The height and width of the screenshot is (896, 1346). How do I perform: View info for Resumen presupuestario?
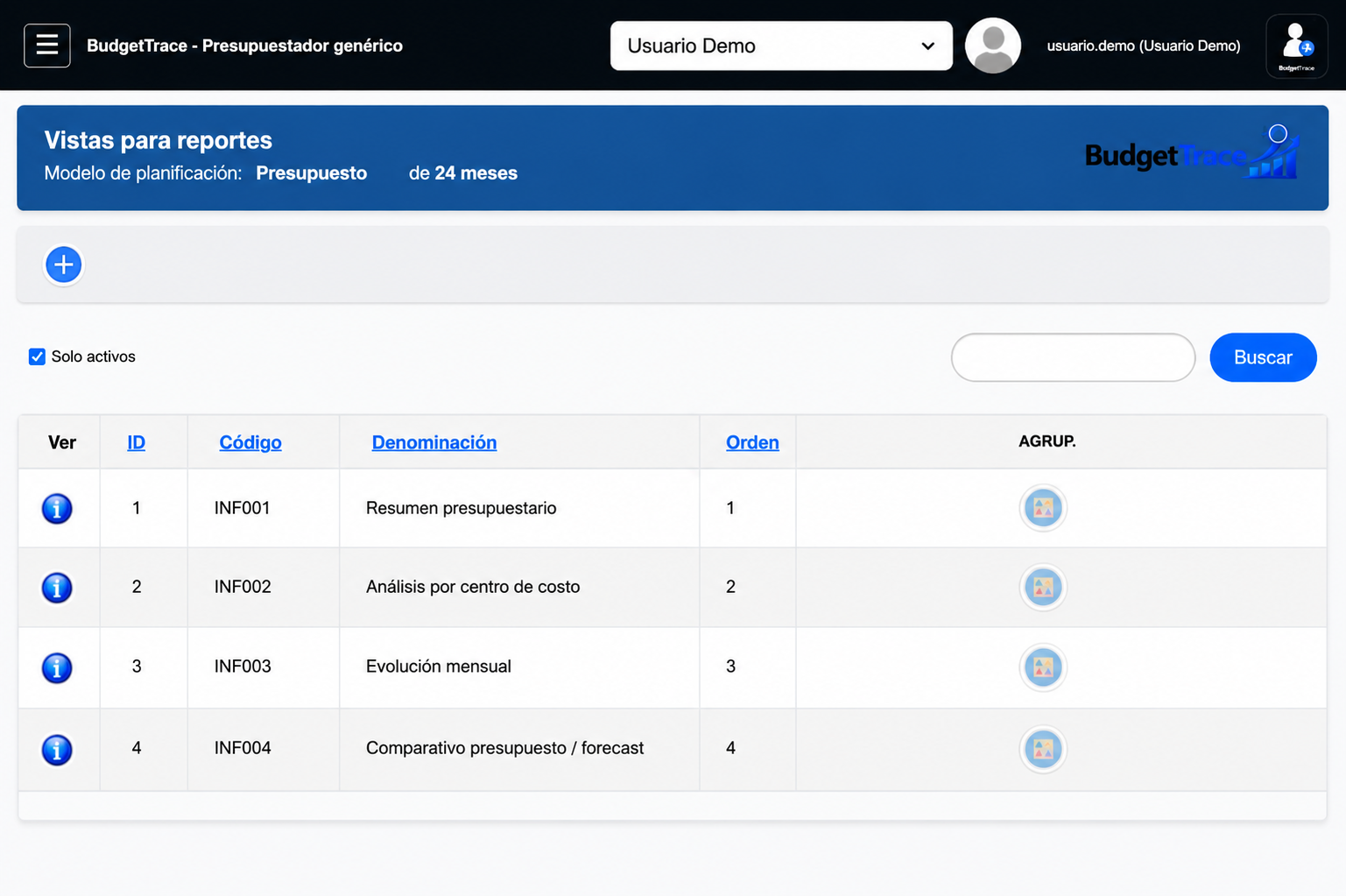pyautogui.click(x=57, y=508)
